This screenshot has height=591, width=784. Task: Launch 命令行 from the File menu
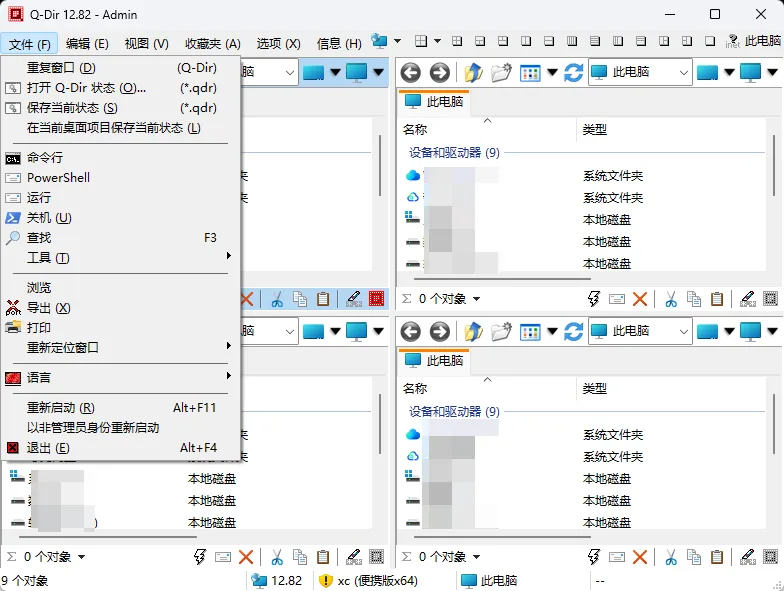pos(122,158)
